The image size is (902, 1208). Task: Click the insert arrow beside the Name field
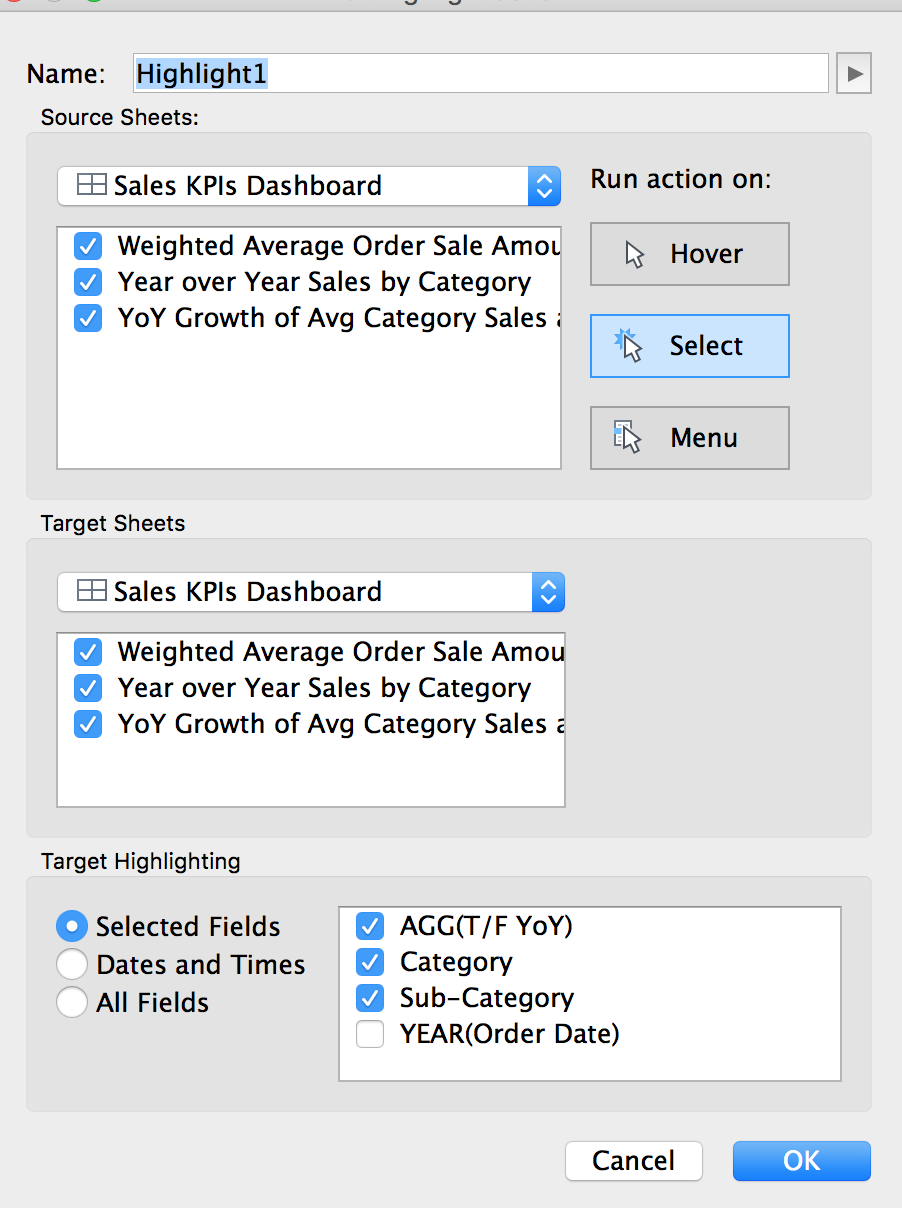click(854, 74)
